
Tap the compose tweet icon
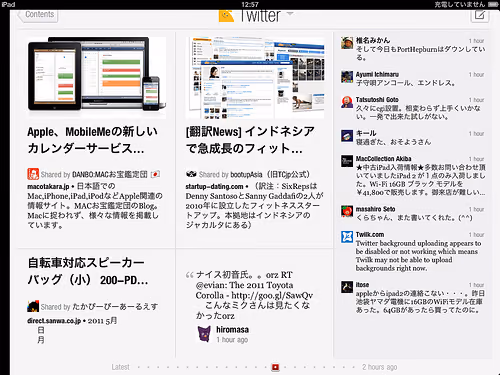pos(480,15)
